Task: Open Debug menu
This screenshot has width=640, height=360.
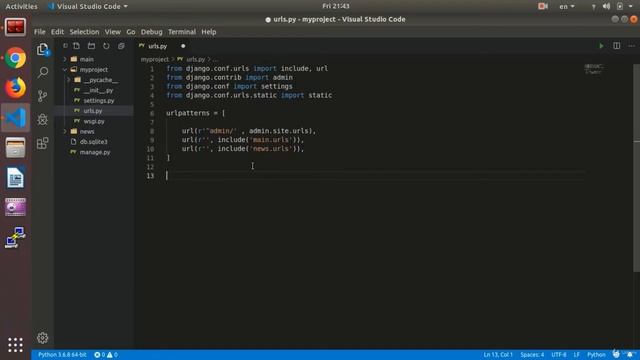Action: click(x=151, y=32)
